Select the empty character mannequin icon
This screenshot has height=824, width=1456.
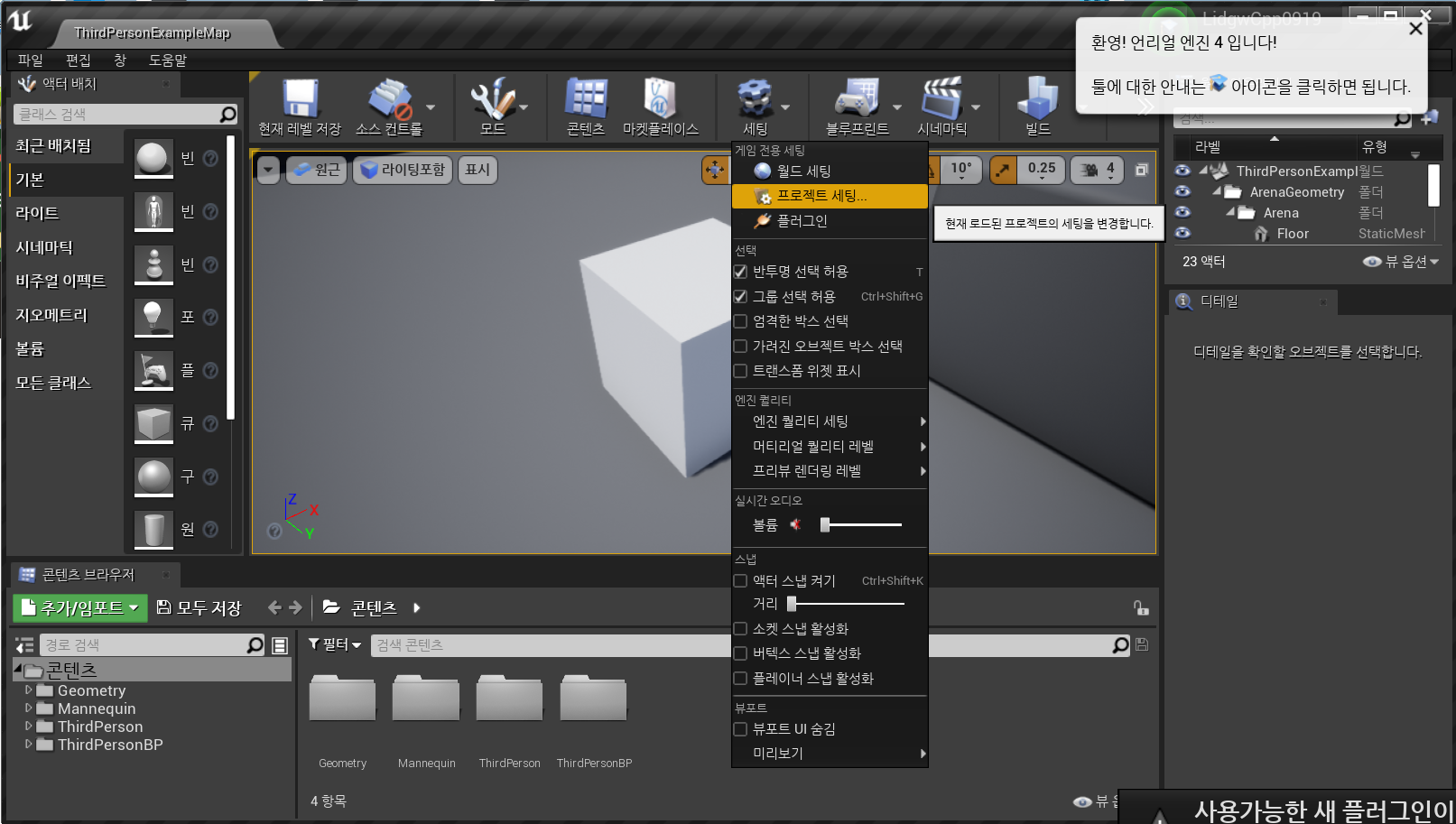click(x=153, y=211)
